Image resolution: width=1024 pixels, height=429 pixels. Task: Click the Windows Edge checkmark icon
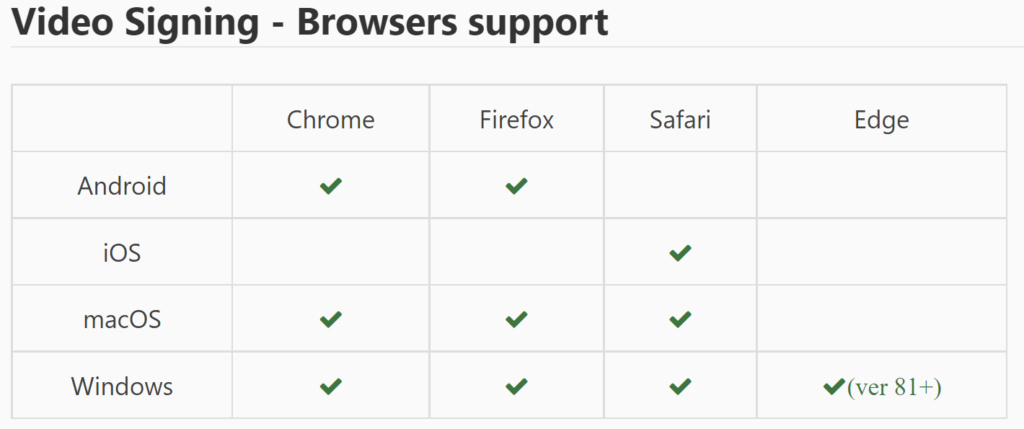coord(834,387)
